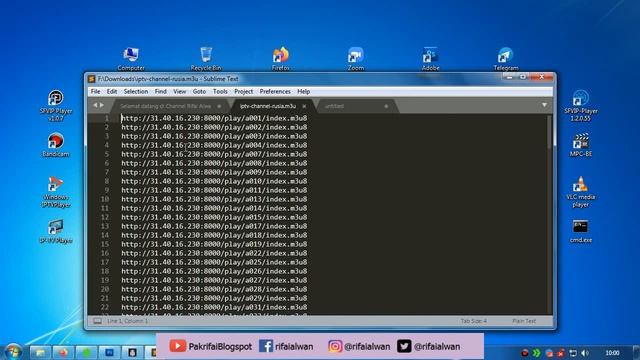Click the a001/index.m3u8 URL on line 1
The width and height of the screenshot is (640, 360).
pyautogui.click(x=214, y=118)
